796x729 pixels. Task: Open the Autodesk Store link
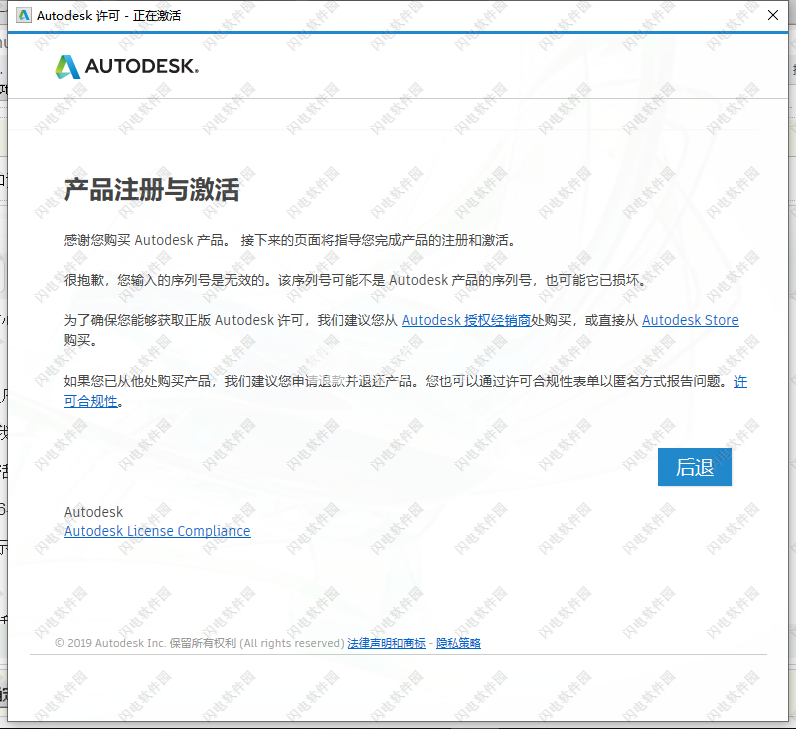[690, 320]
